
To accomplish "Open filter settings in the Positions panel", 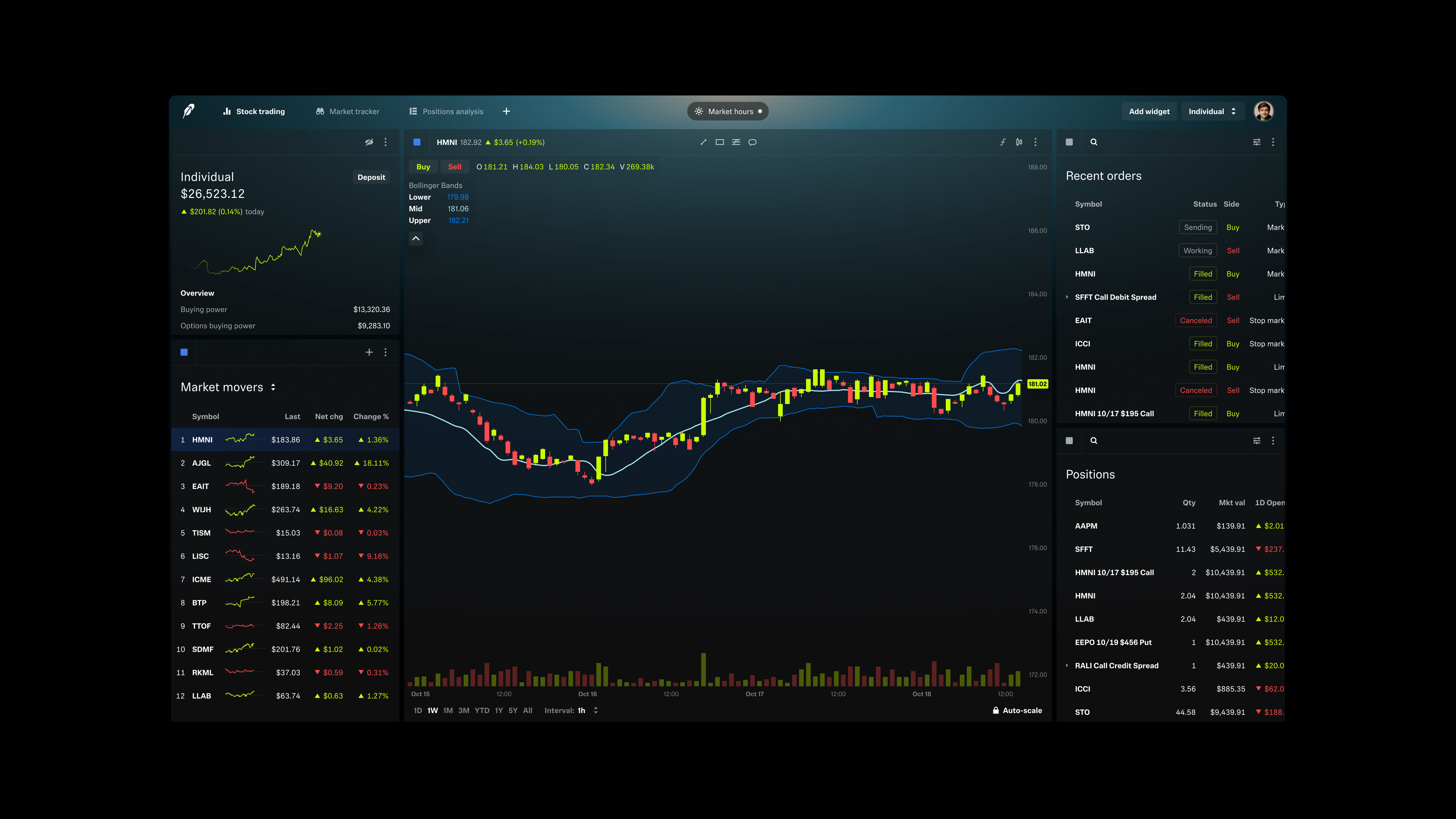I will (1257, 441).
